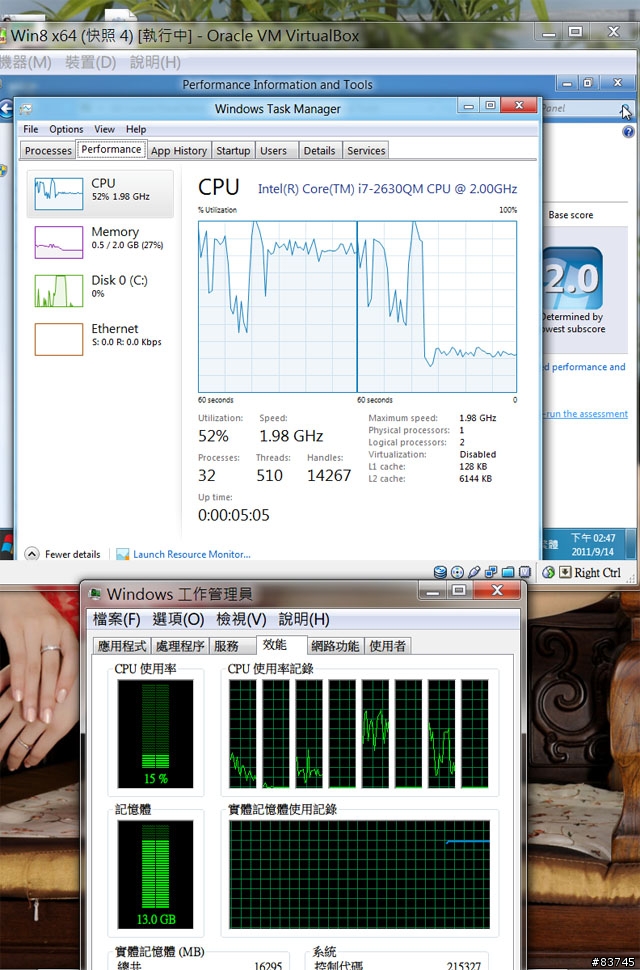Open the Help menu in Windows Task Manager
The image size is (640, 970).
[x=136, y=129]
